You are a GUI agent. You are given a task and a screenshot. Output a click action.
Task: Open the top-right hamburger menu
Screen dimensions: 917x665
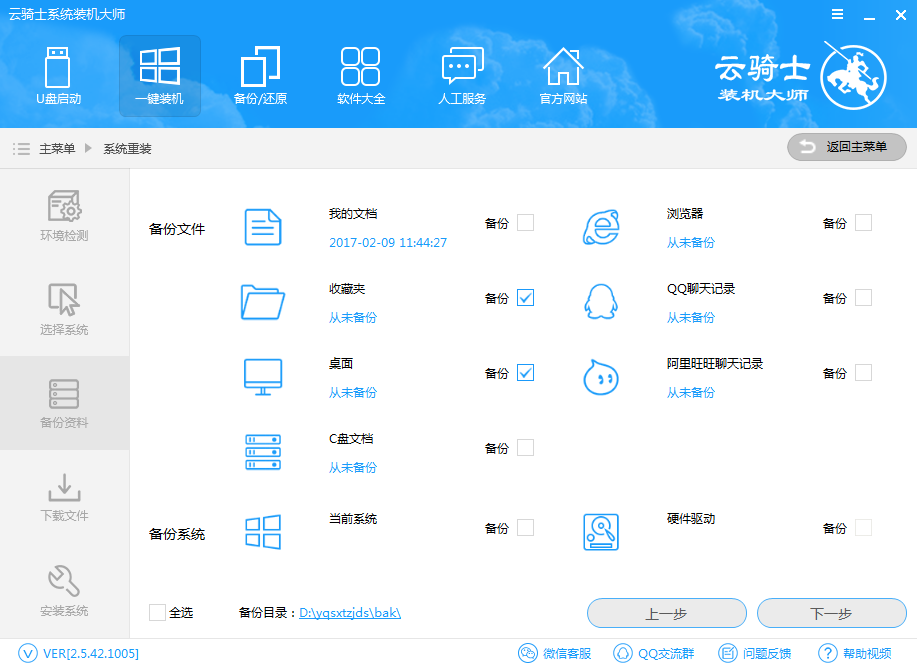(x=838, y=14)
